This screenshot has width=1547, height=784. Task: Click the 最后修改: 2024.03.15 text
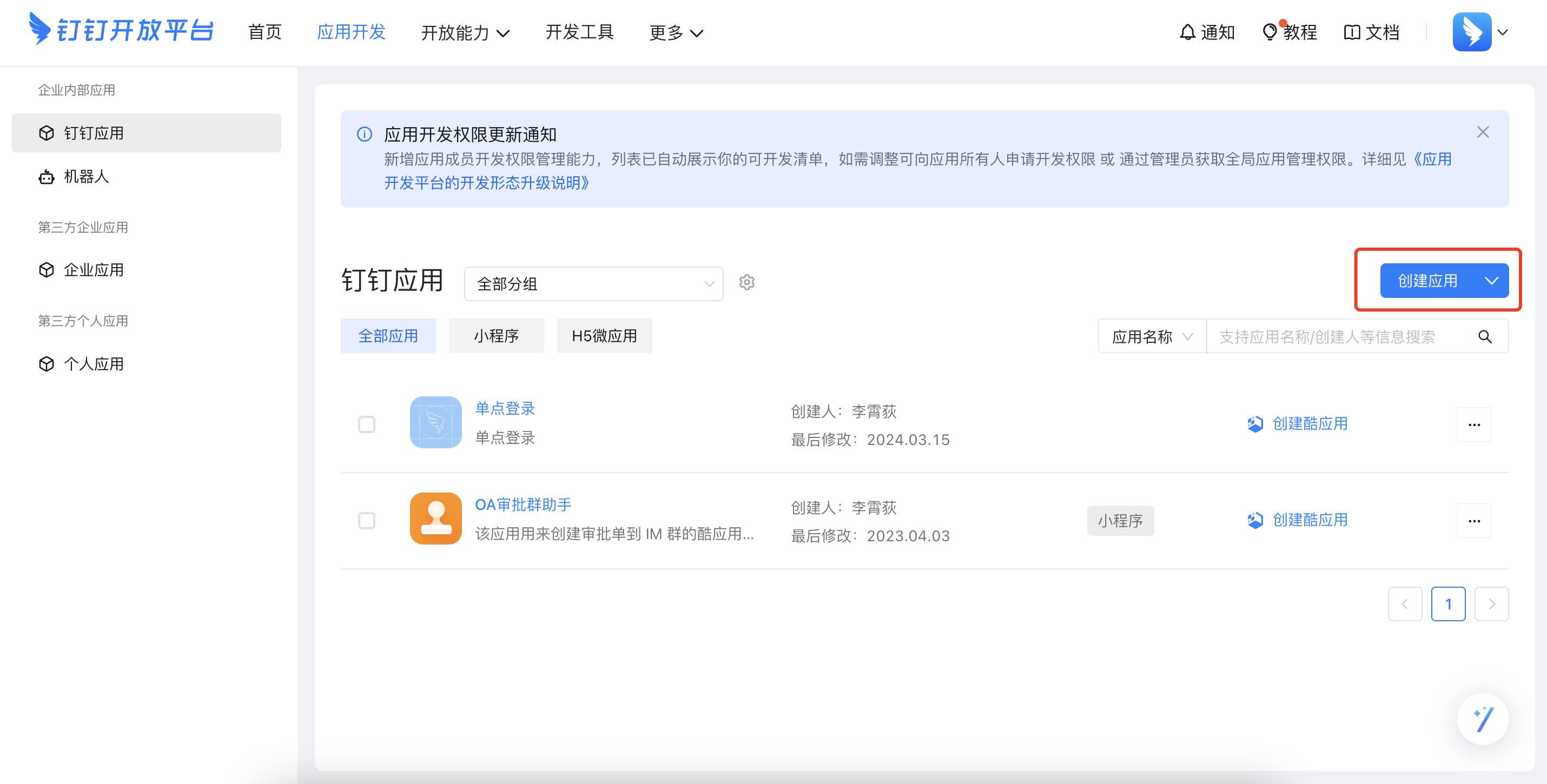870,440
